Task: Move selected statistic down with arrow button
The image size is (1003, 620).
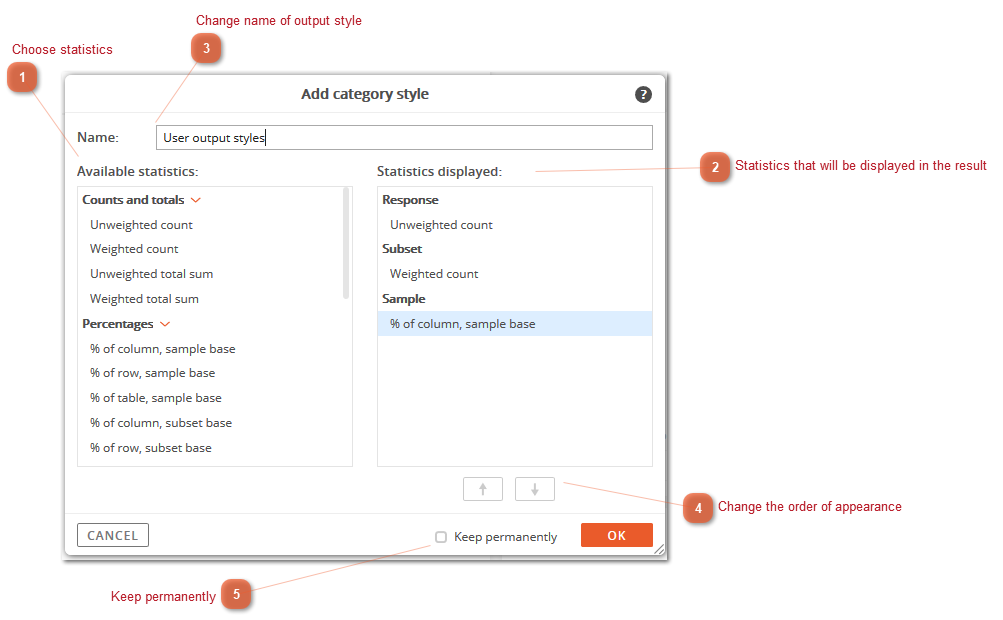Action: tap(535, 489)
